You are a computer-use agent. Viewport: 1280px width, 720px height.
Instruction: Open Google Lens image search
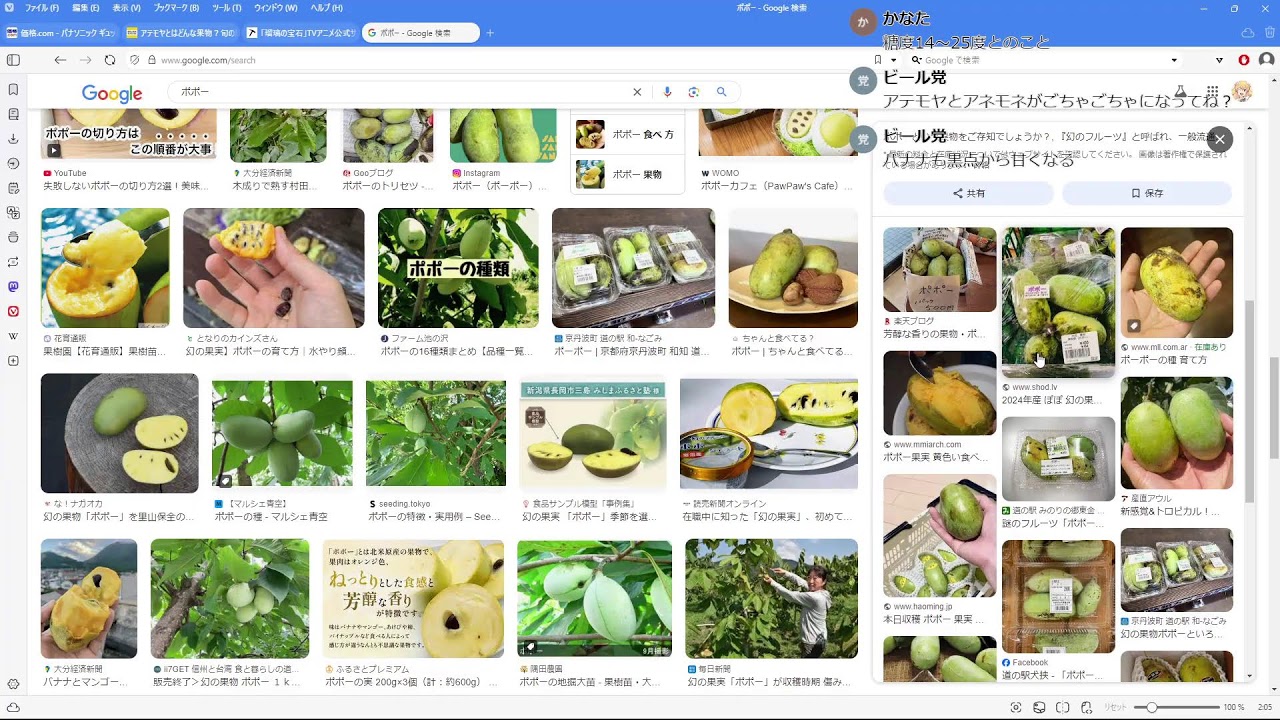(693, 92)
